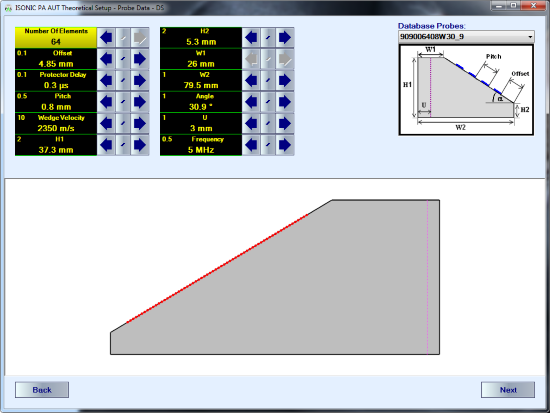Increase U value with right arrow
Viewport: 550px width, 413px height.
point(285,123)
